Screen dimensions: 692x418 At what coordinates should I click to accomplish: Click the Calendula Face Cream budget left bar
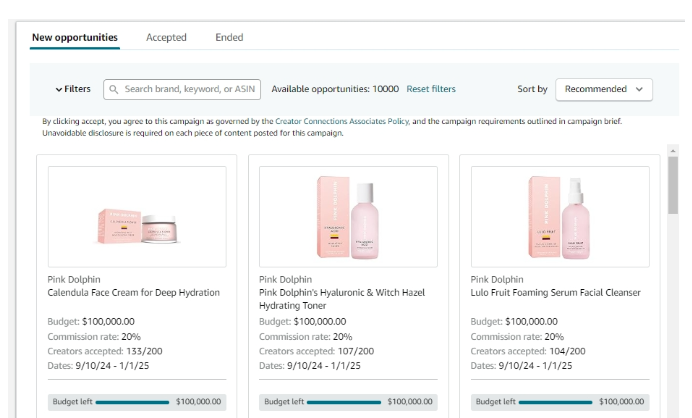[x=137, y=402]
